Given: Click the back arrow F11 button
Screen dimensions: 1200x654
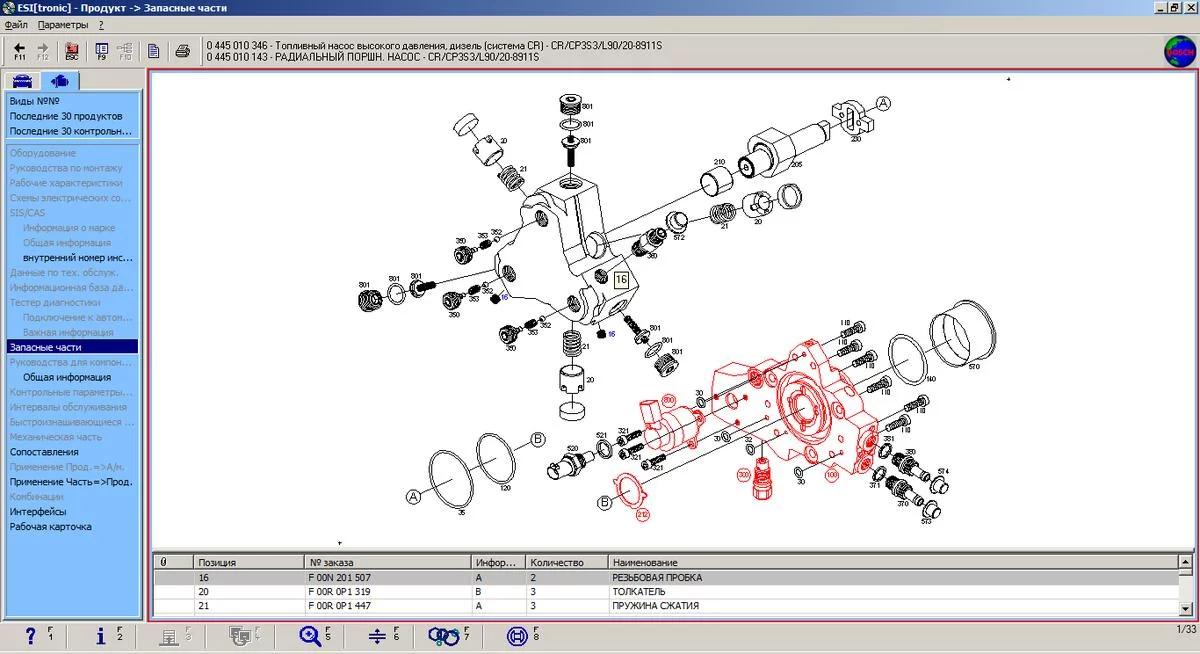Looking at the screenshot, I should coord(19,51).
